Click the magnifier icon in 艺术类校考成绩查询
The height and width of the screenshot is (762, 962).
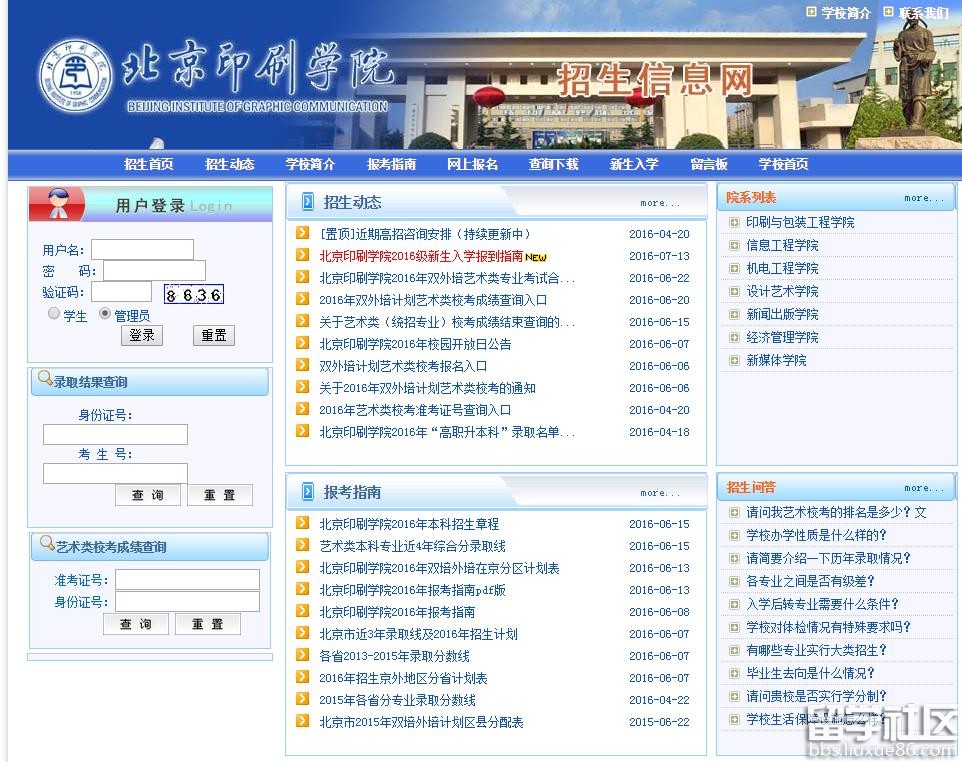[45, 545]
